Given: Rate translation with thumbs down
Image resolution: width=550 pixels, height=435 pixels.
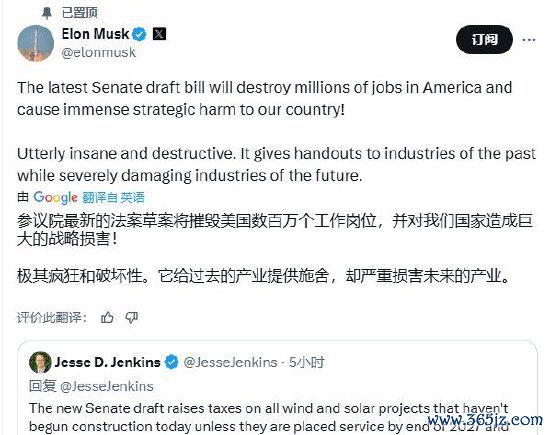Looking at the screenshot, I should pyautogui.click(x=132, y=317).
